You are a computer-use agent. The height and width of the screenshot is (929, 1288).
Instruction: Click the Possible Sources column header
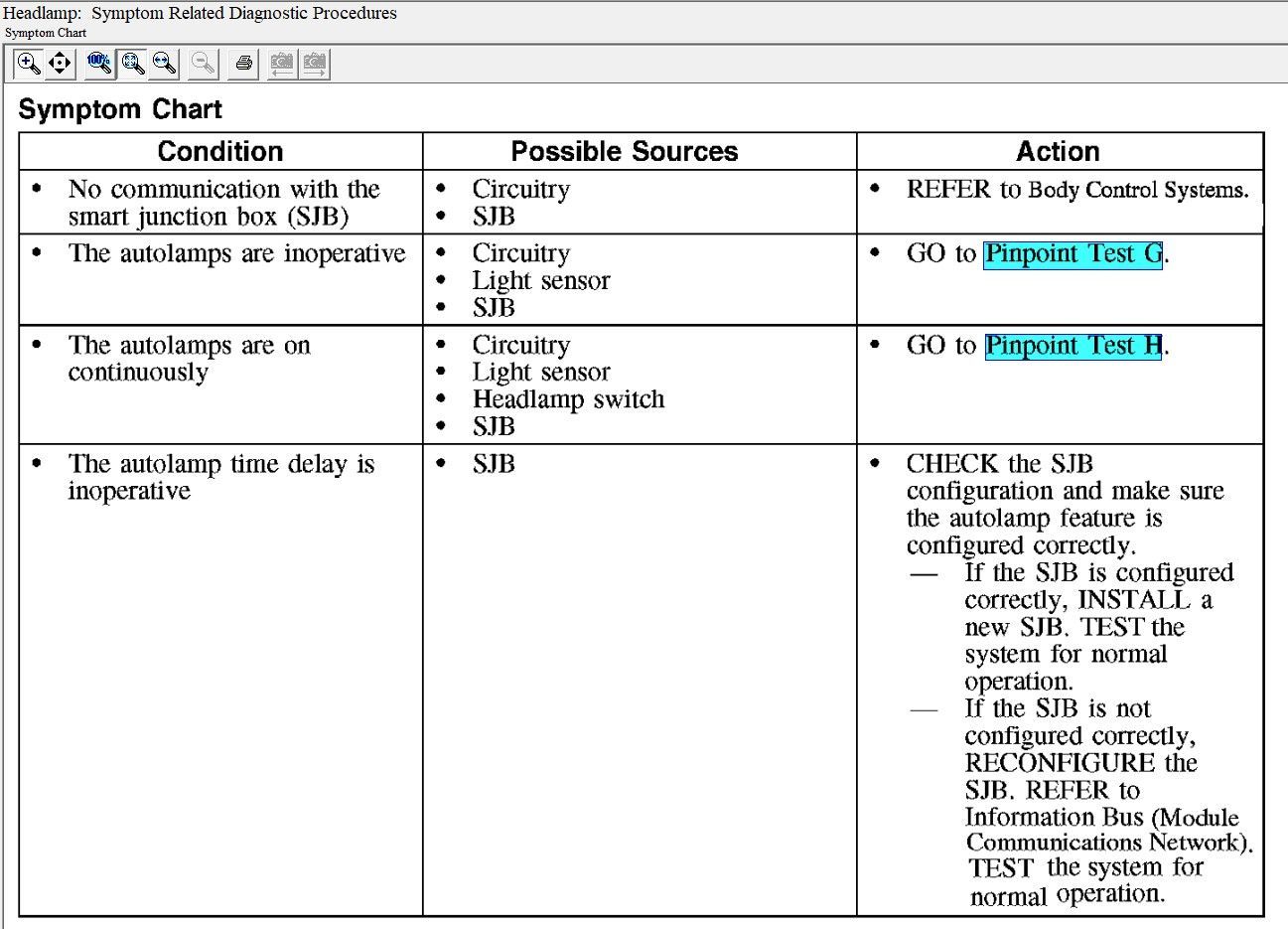[624, 151]
